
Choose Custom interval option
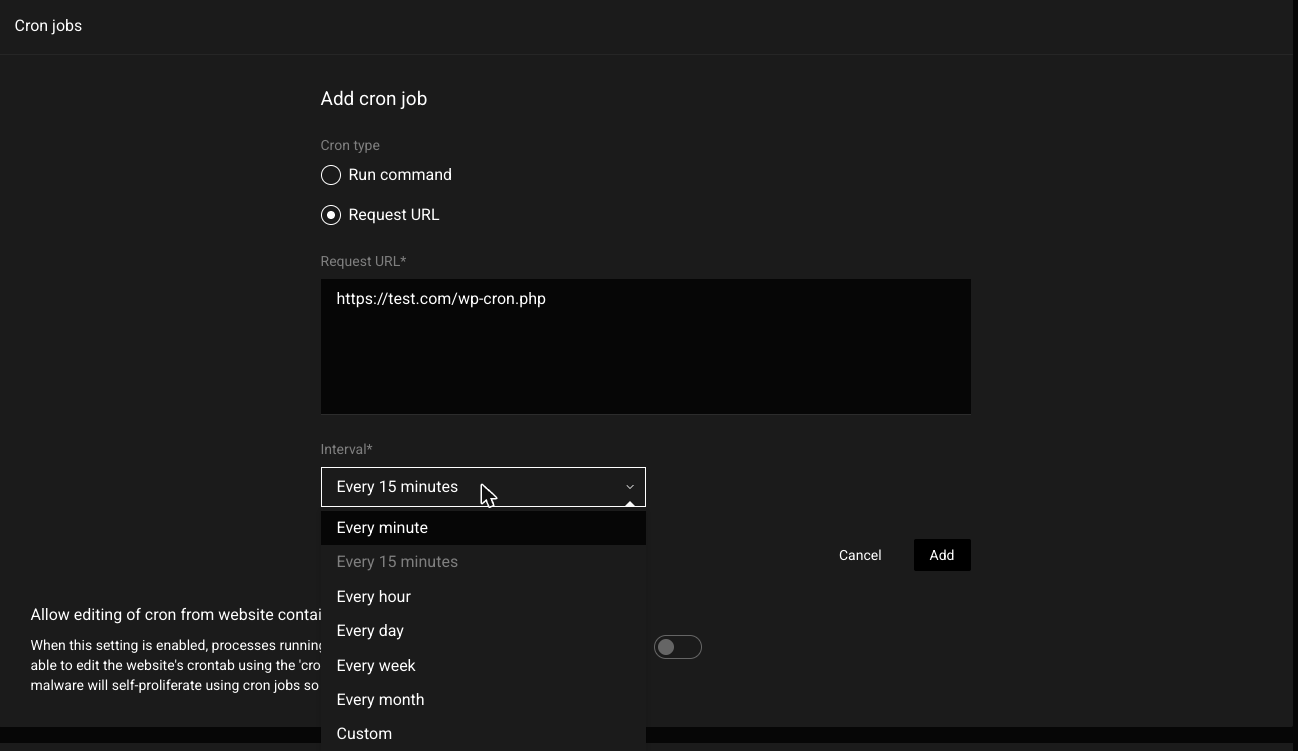(483, 734)
